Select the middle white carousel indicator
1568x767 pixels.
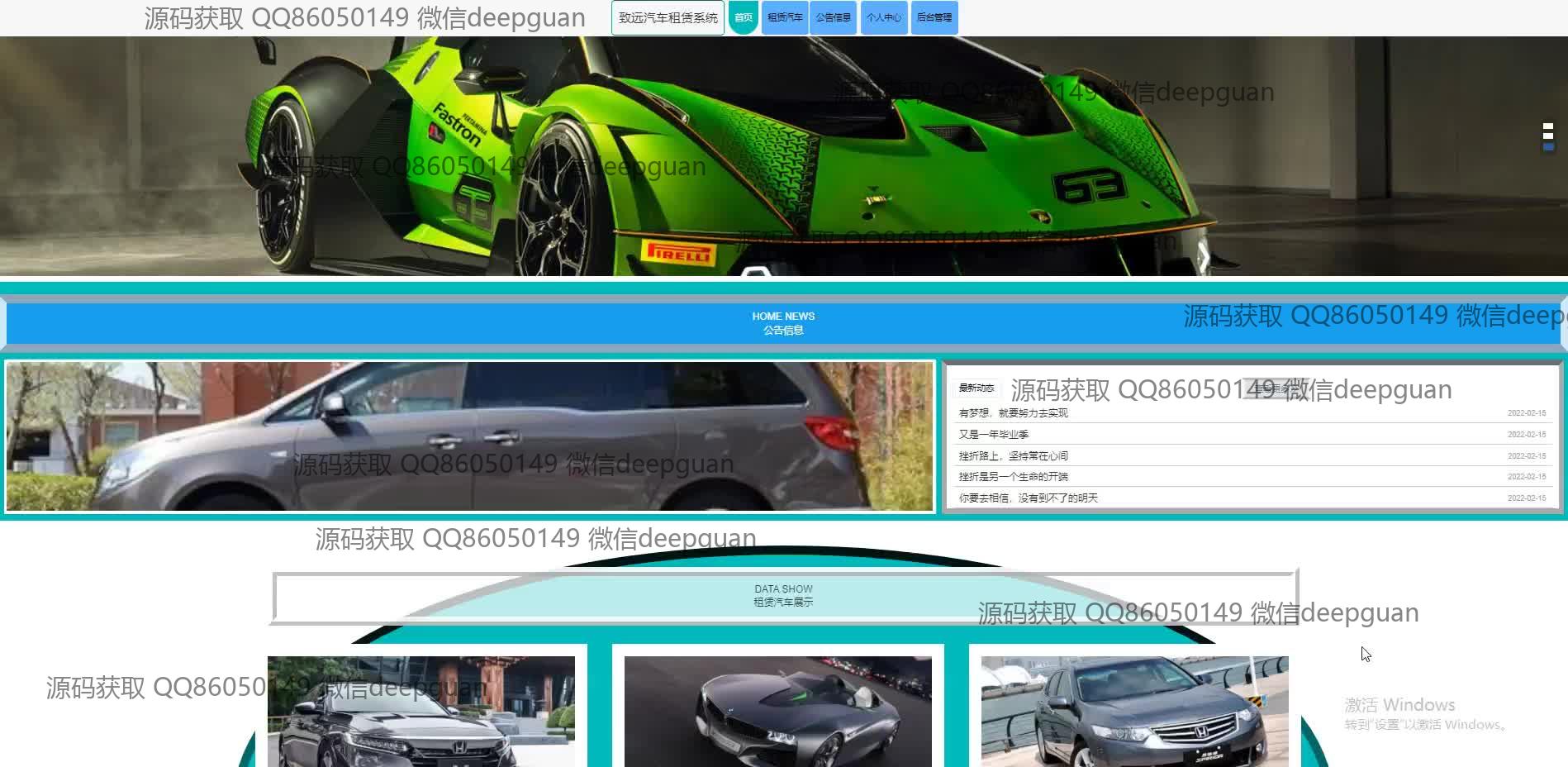1548,136
